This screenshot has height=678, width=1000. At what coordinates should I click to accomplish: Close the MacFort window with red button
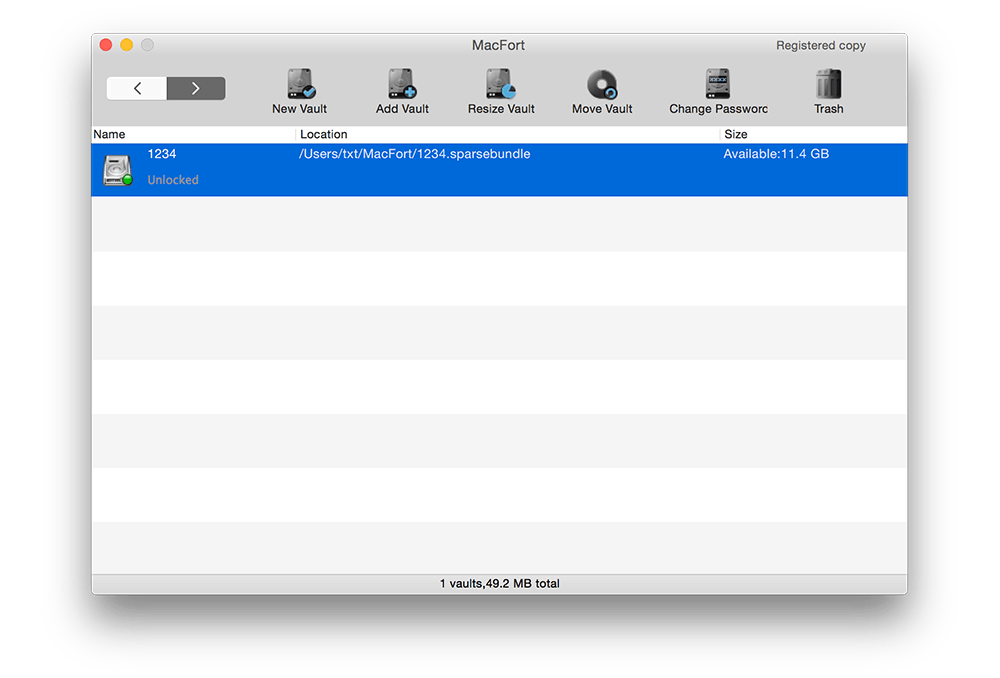tap(106, 45)
